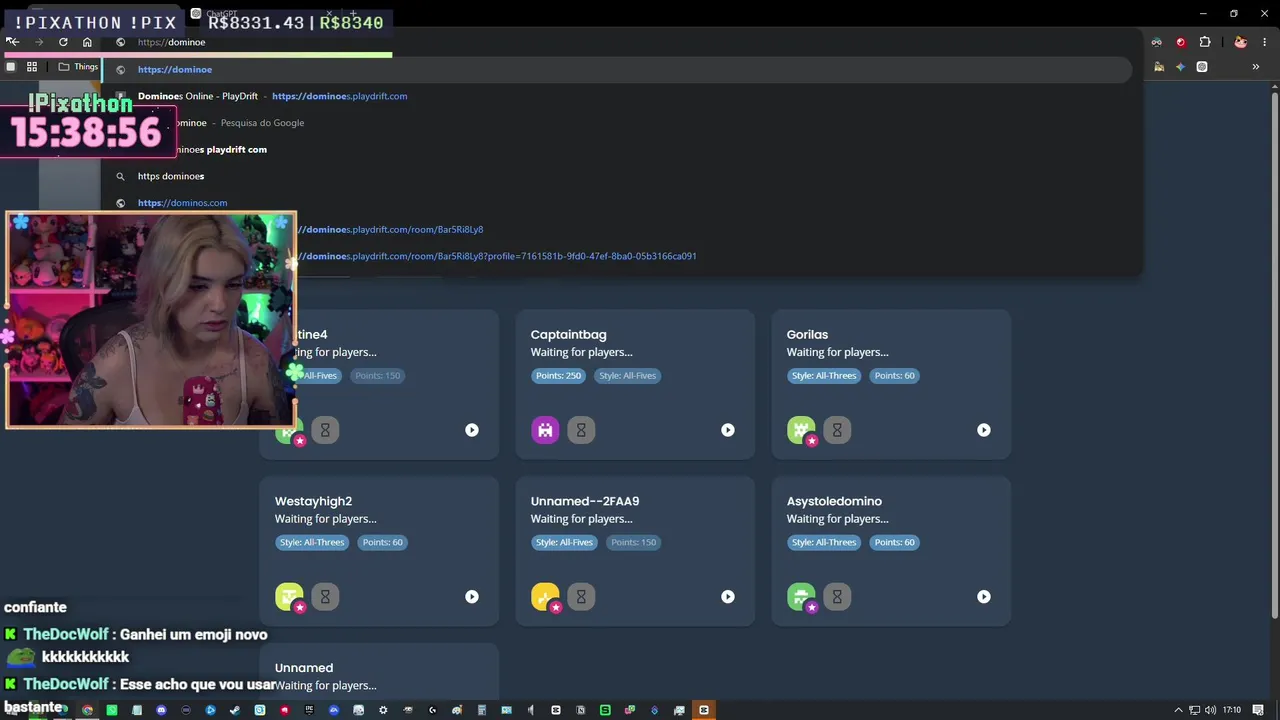1280x720 pixels.
Task: Select the Captaintbag room title
Action: 568,335
